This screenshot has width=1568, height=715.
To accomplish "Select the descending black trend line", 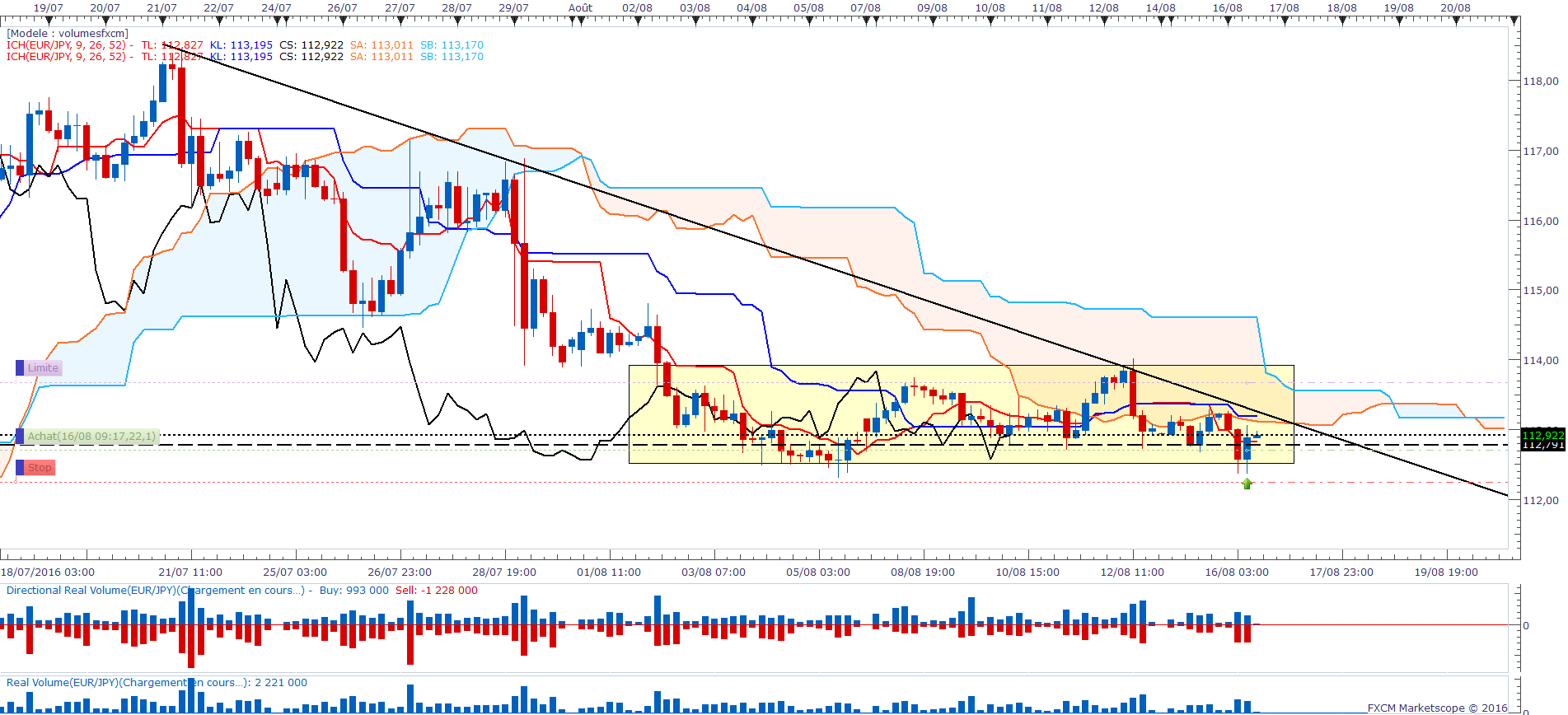I will [x=835, y=269].
